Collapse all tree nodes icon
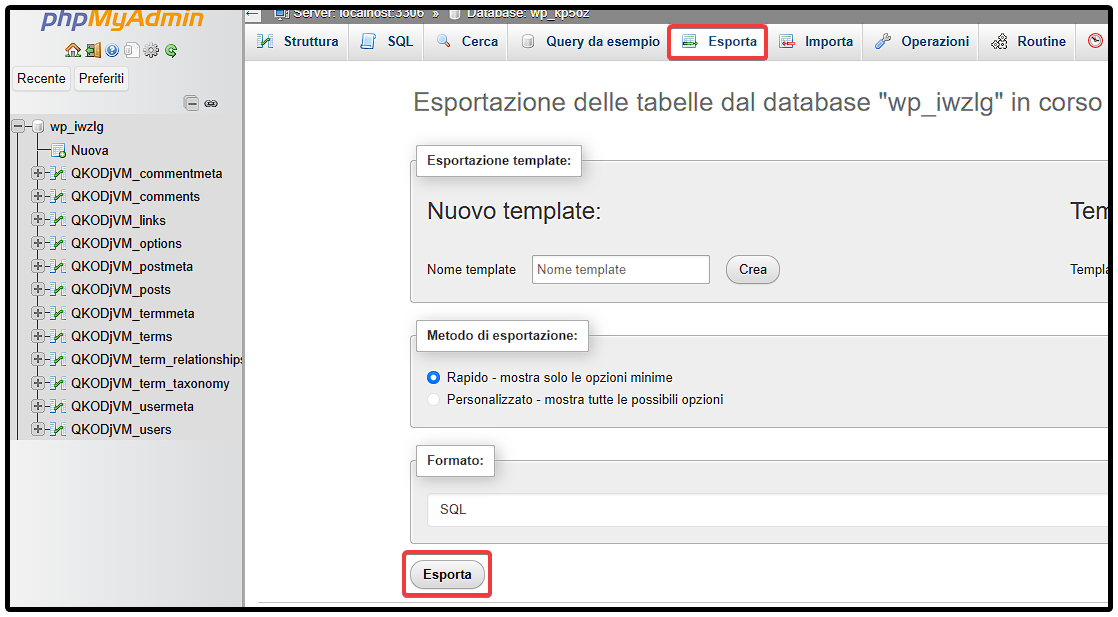This screenshot has height=617, width=1118. 191,103
